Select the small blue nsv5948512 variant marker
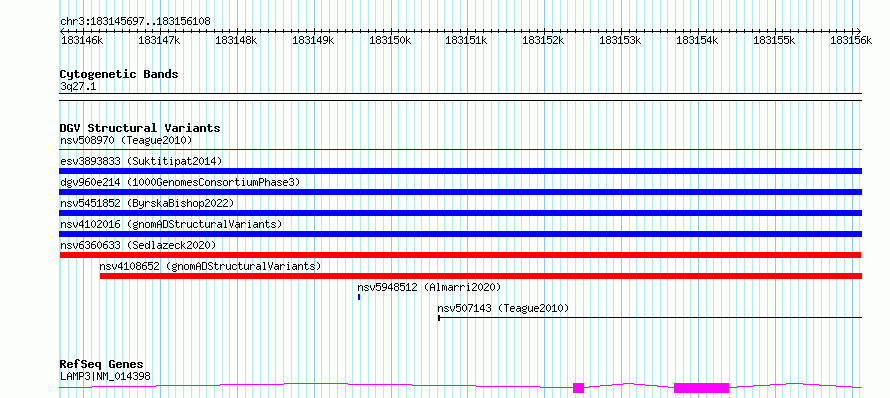The width and height of the screenshot is (890, 398). [359, 297]
